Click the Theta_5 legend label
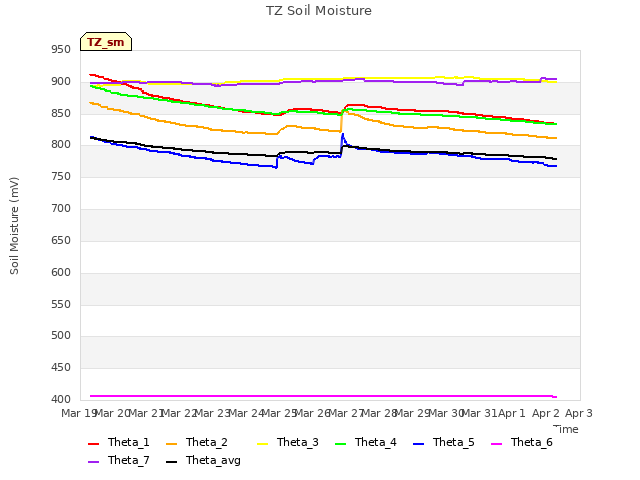Screen dimensions: 640x480 click(453, 442)
